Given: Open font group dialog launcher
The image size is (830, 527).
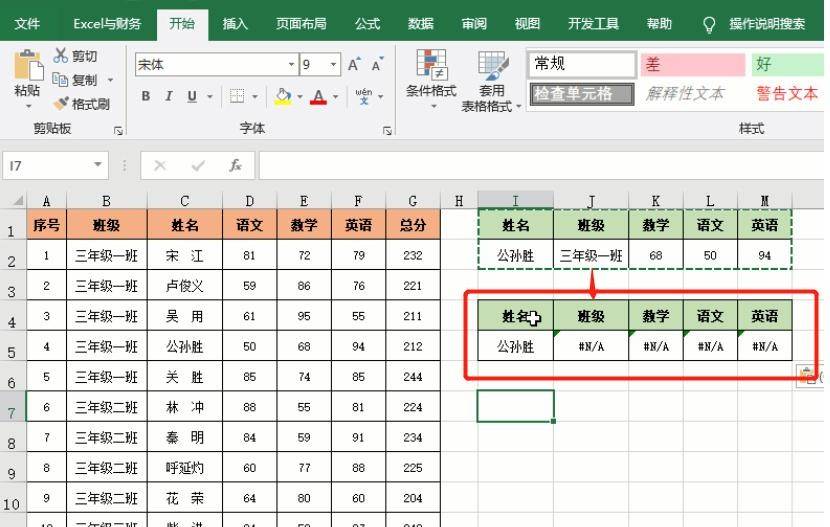Looking at the screenshot, I should pos(387,130).
